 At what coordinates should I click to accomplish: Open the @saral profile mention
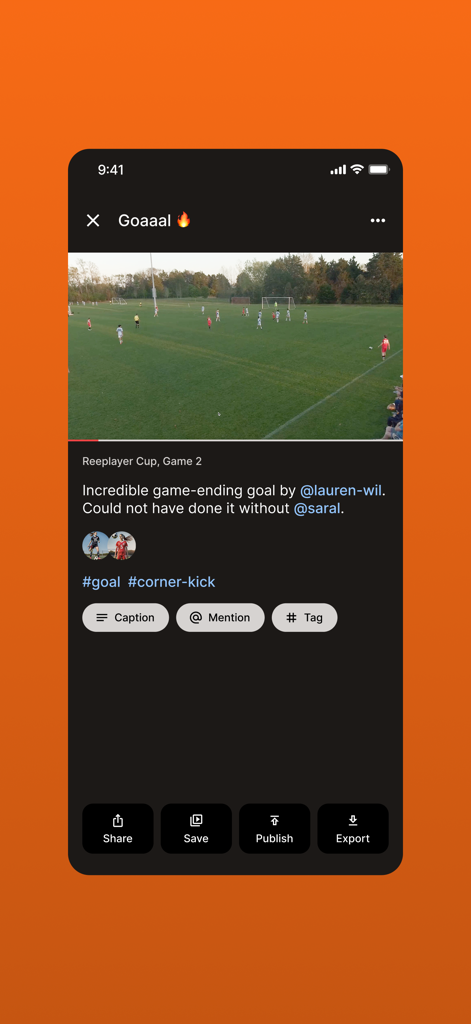pos(317,508)
